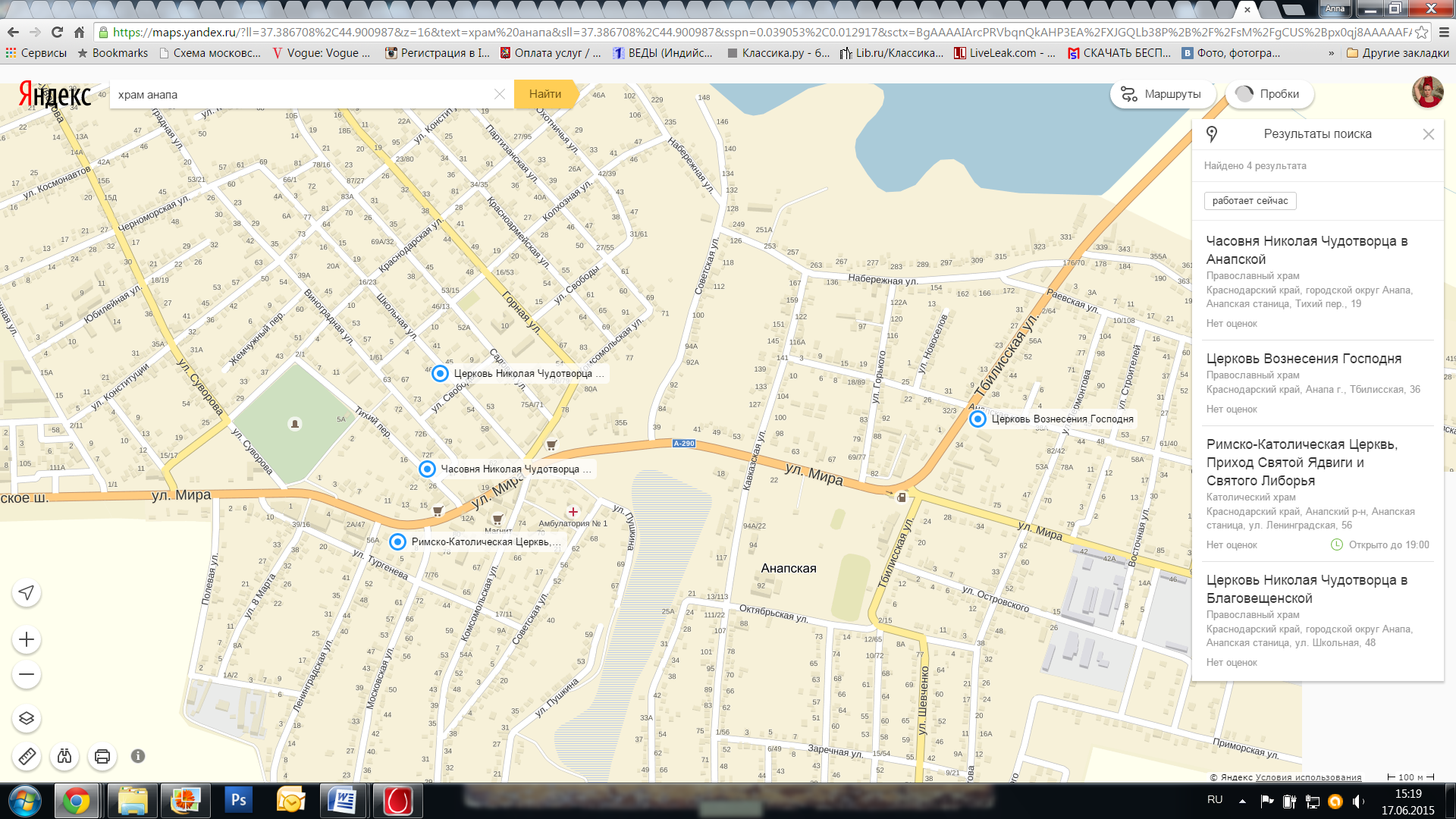Image resolution: width=1456 pixels, height=819 pixels.
Task: Click map pin for Часовня Николая Чудотворца
Action: click(428, 469)
